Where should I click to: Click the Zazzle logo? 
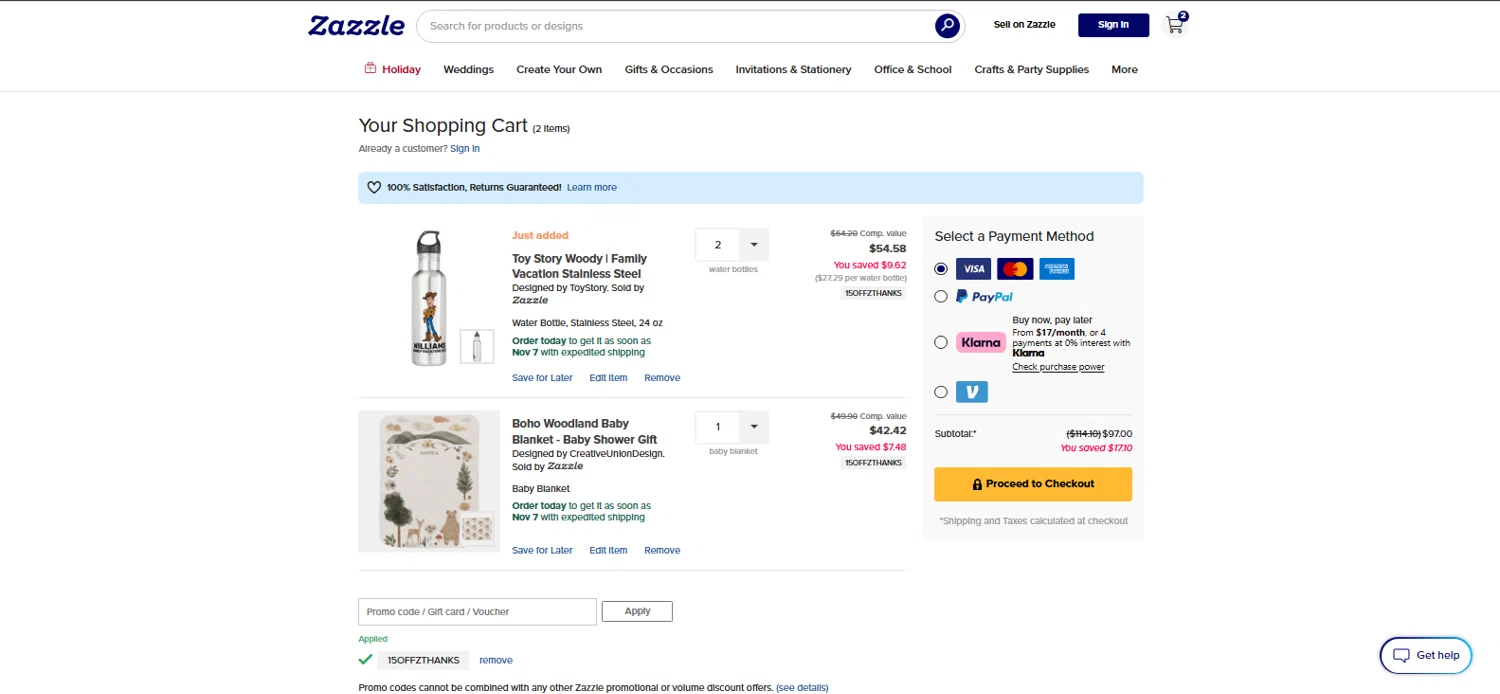(x=356, y=25)
